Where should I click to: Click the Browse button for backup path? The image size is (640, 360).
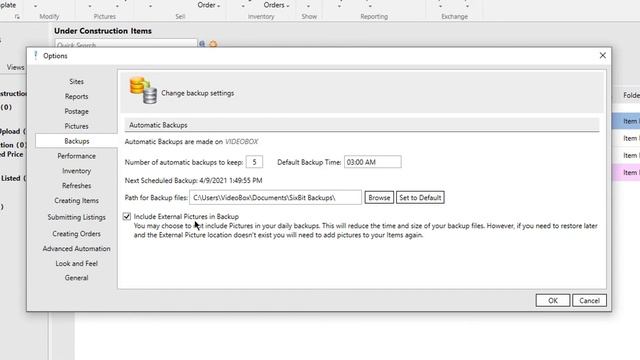click(379, 198)
